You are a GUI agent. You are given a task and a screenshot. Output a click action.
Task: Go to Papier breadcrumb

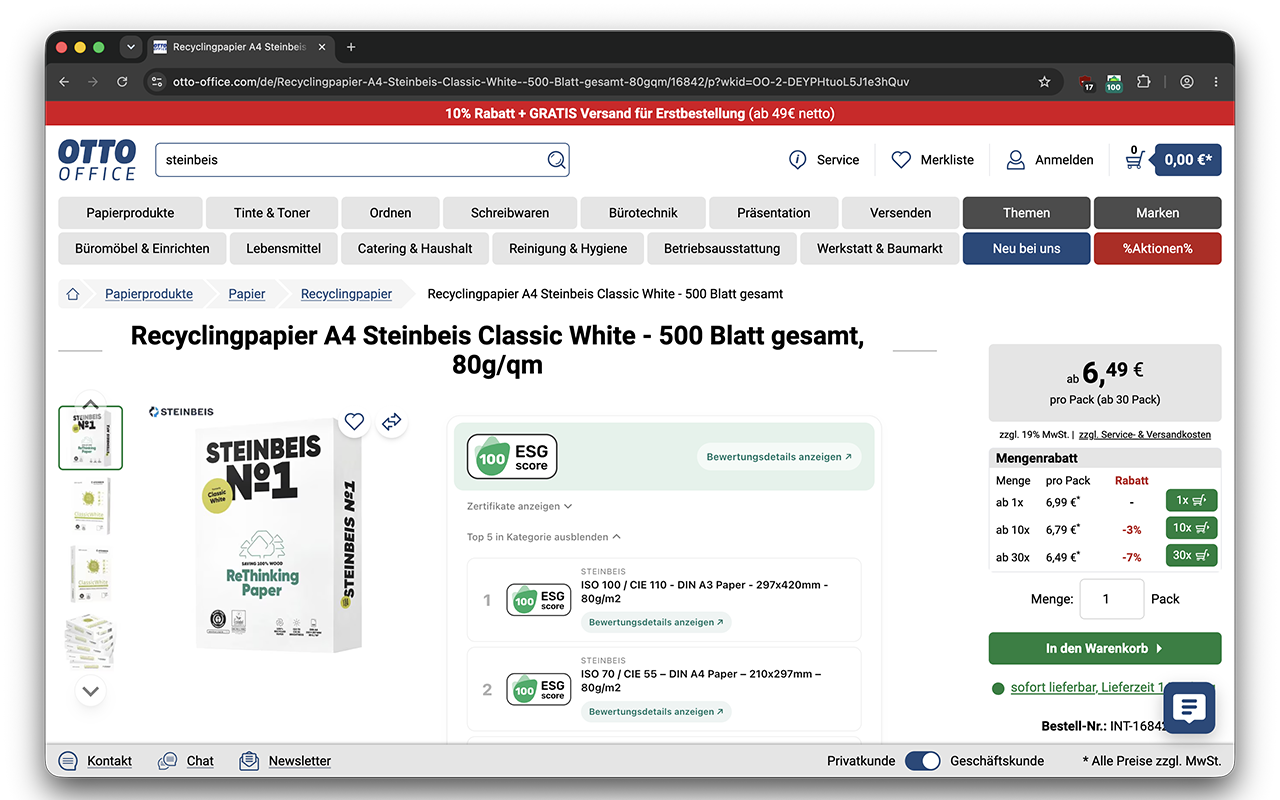247,294
